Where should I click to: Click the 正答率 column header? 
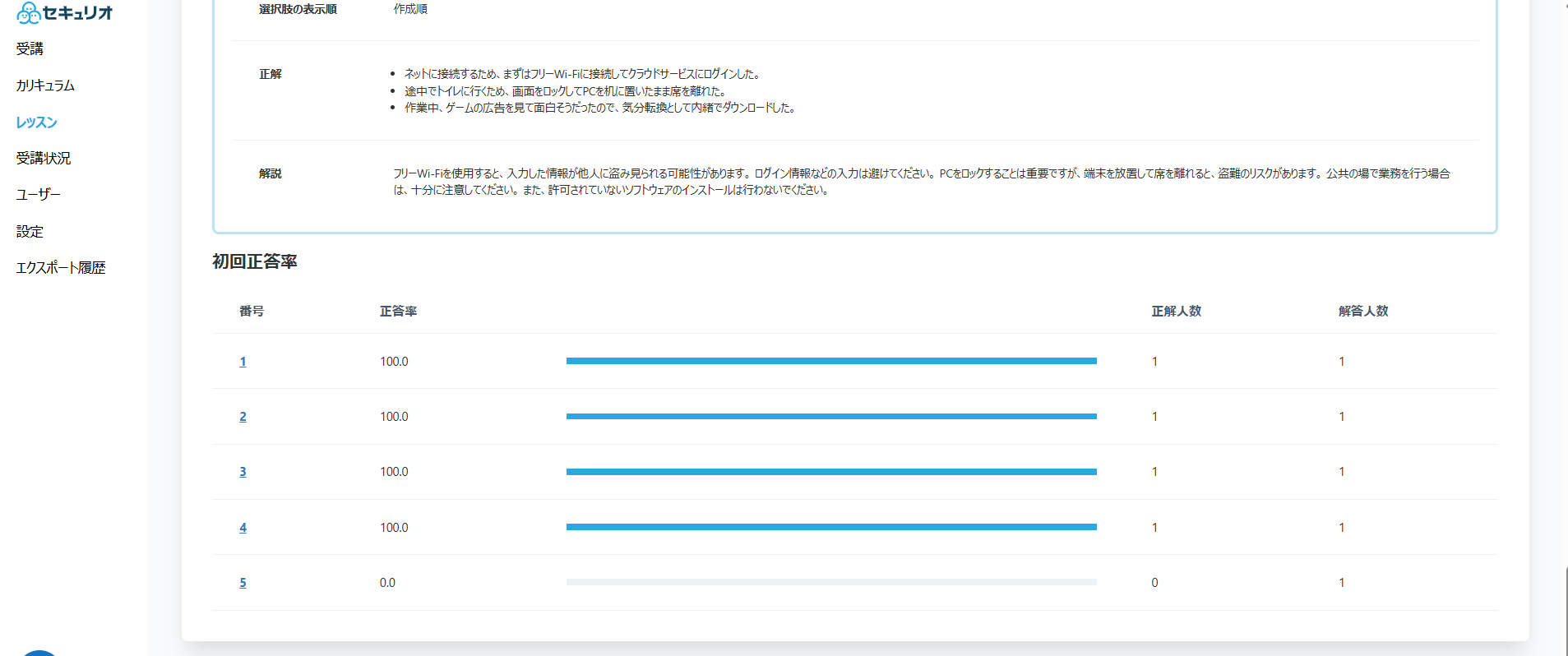(x=398, y=311)
